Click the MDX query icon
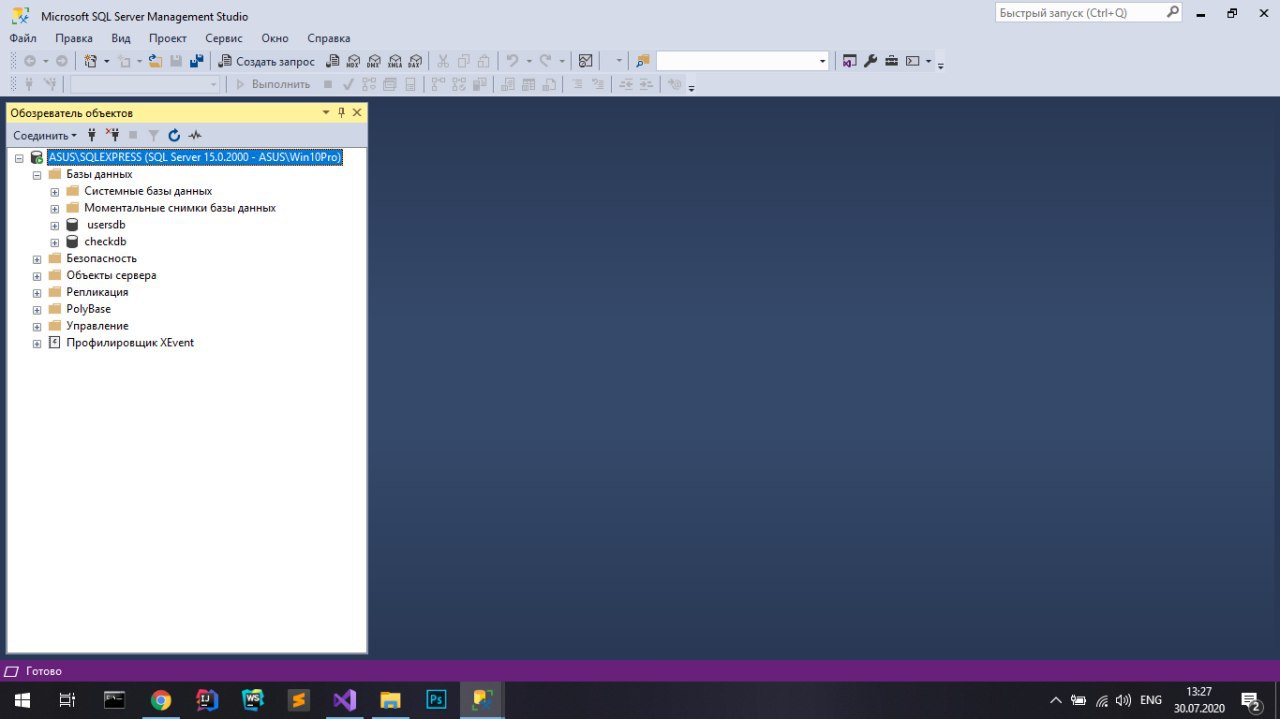Screen dimensions: 1280x719 352,61
